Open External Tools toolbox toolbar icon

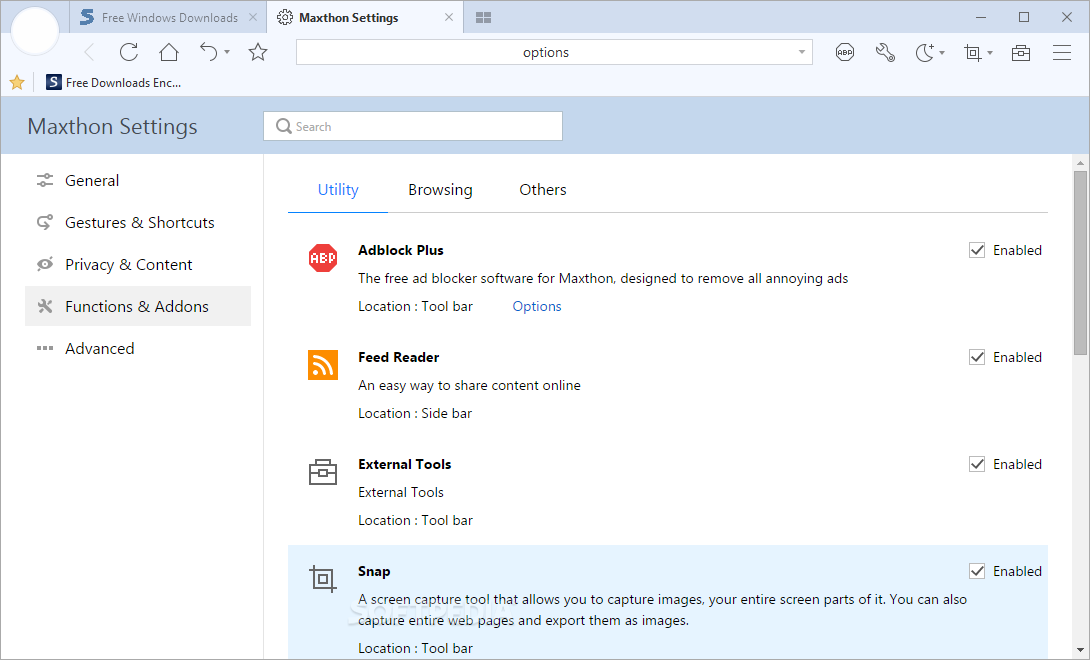click(x=1020, y=52)
